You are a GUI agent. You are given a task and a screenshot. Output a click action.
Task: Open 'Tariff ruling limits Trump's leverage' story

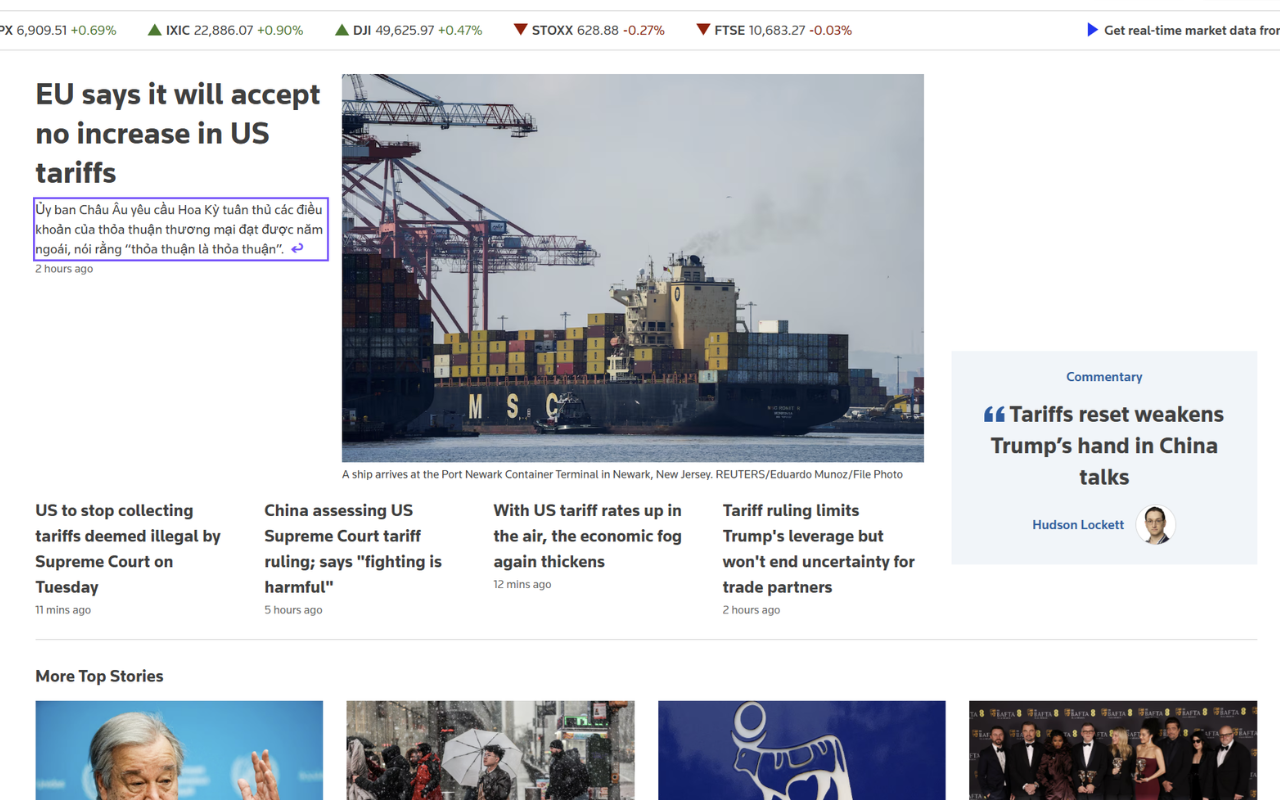click(x=819, y=548)
